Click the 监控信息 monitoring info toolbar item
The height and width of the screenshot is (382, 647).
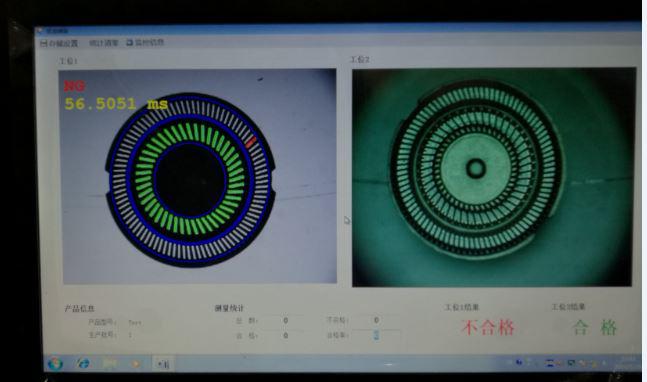(149, 42)
